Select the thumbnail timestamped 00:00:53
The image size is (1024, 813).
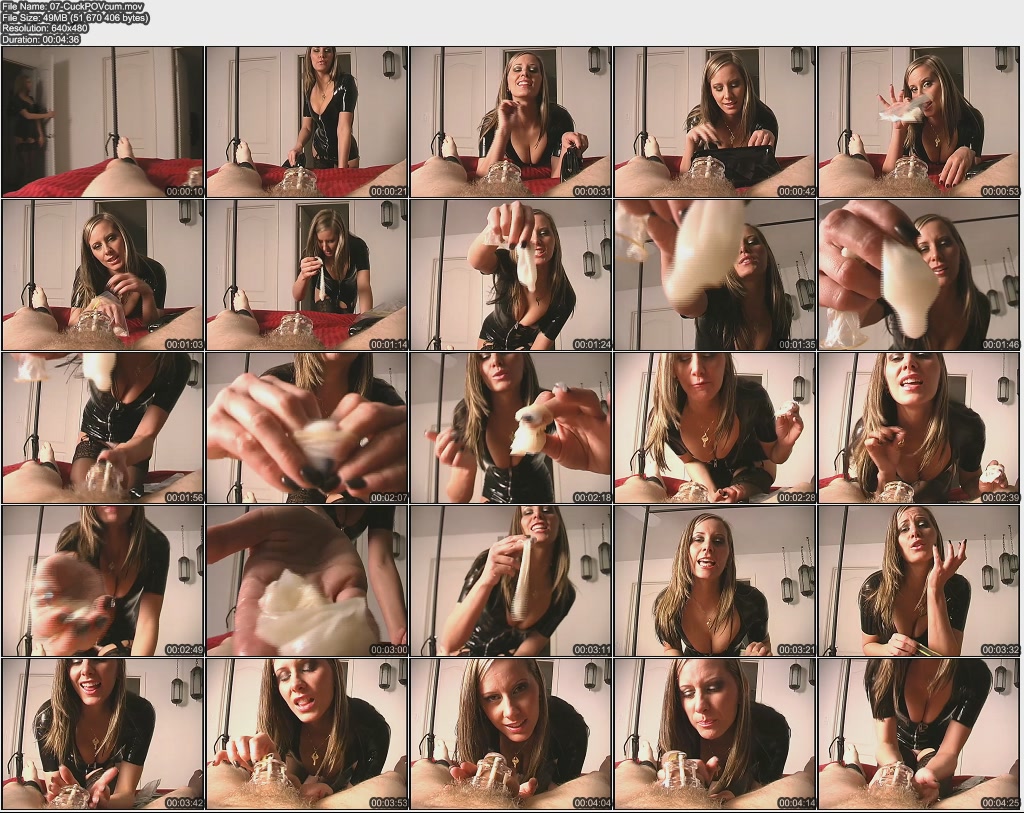[x=918, y=121]
